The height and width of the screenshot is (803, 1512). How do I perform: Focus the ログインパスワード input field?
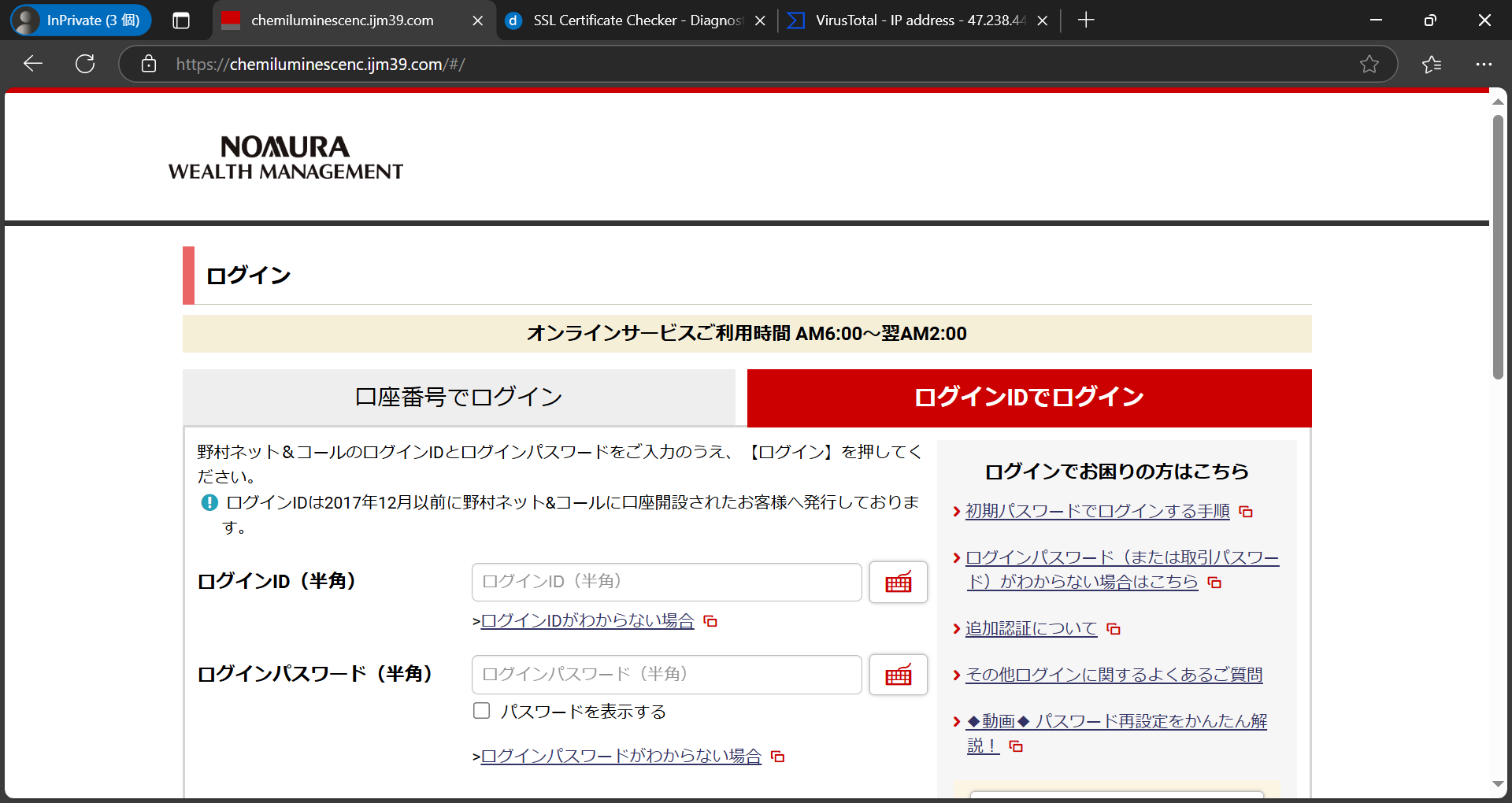[666, 675]
